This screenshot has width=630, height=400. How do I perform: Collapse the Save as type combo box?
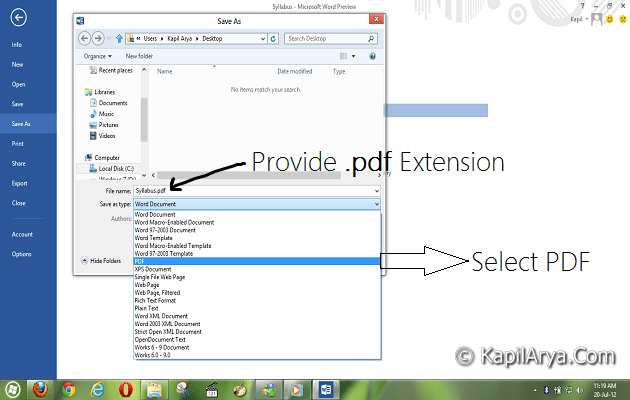[376, 204]
